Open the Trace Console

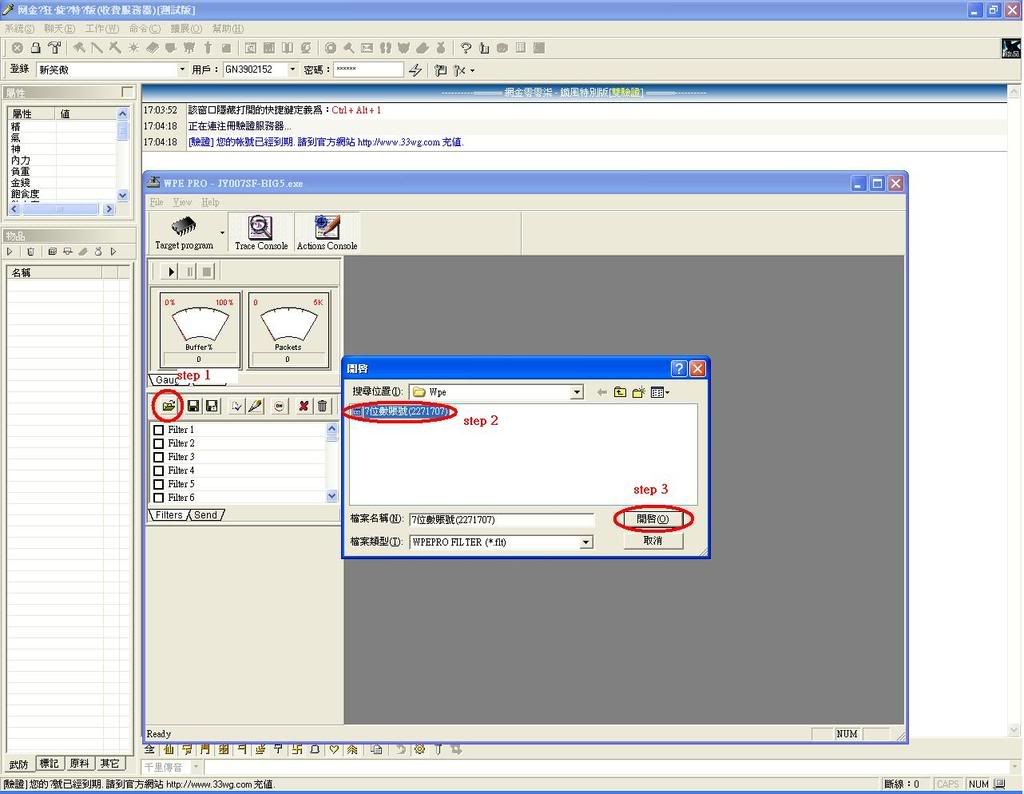(261, 232)
